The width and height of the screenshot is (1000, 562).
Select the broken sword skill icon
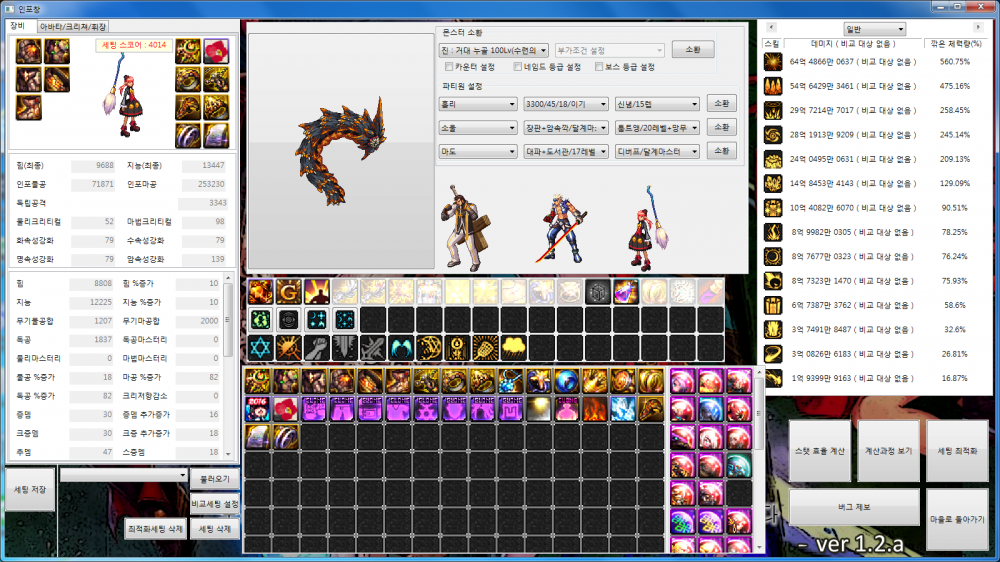[372, 348]
